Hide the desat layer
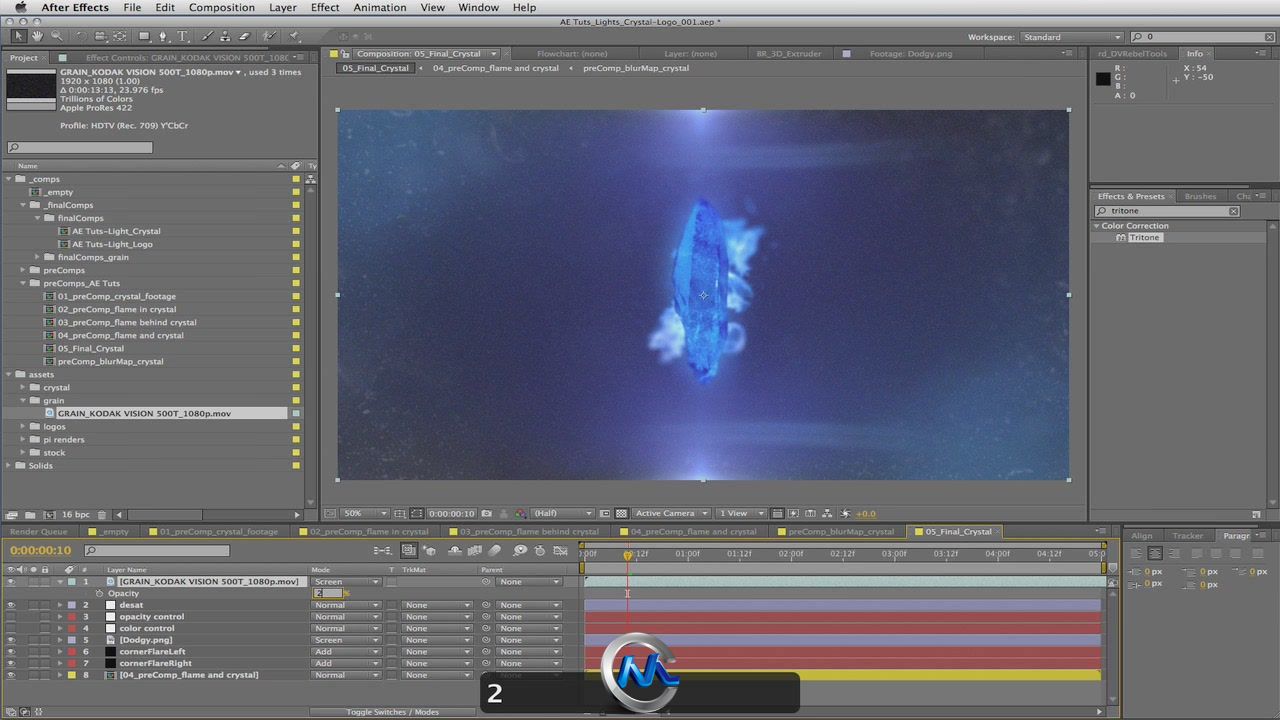The image size is (1280, 720). 11,605
